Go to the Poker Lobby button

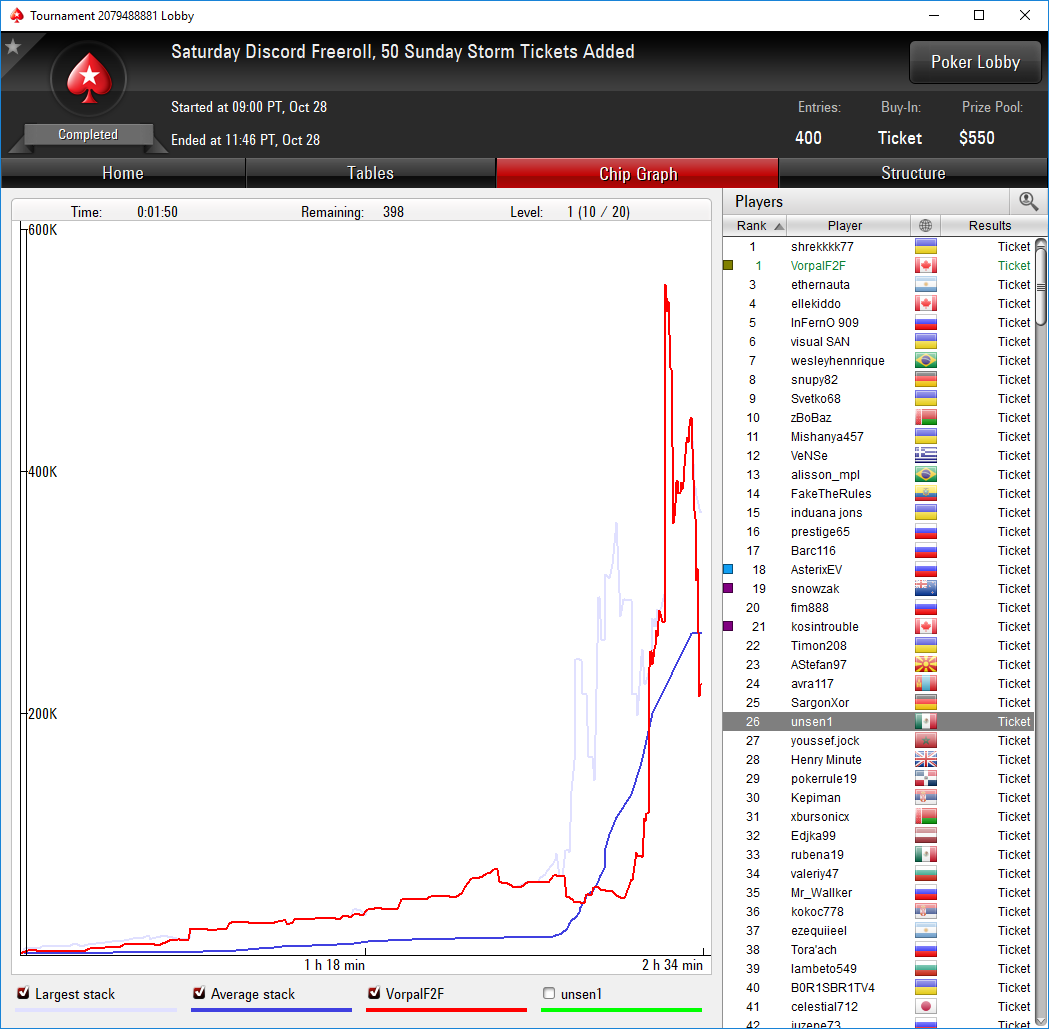(x=975, y=62)
